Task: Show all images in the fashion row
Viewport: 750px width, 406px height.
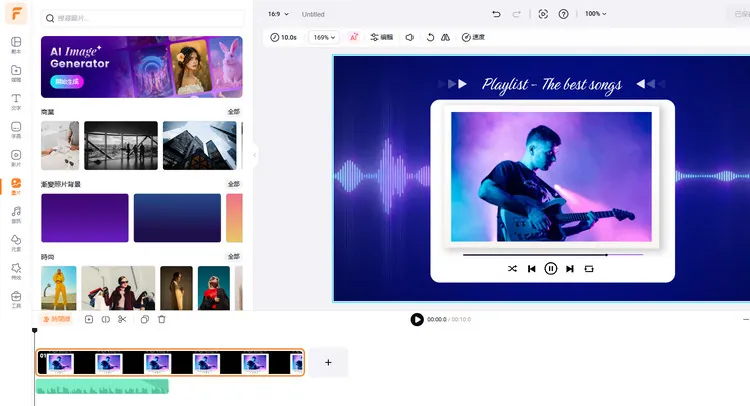Action: (x=234, y=257)
